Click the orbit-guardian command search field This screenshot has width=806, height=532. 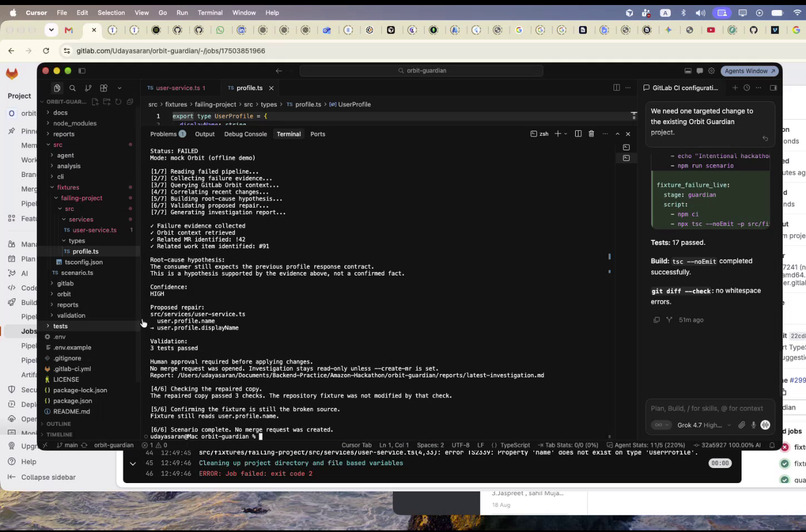point(422,71)
